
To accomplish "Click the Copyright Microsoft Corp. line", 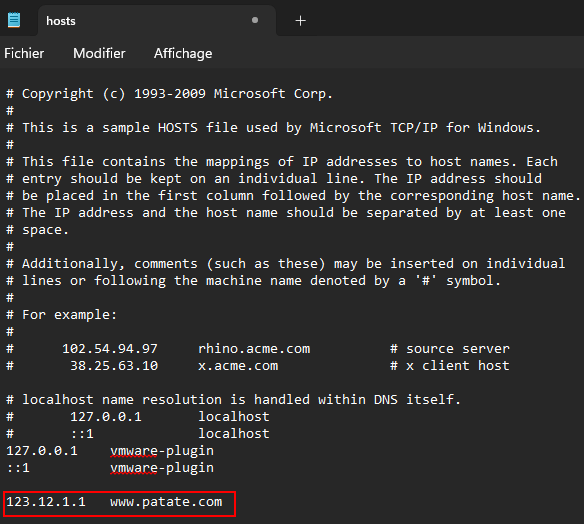I will click(169, 94).
